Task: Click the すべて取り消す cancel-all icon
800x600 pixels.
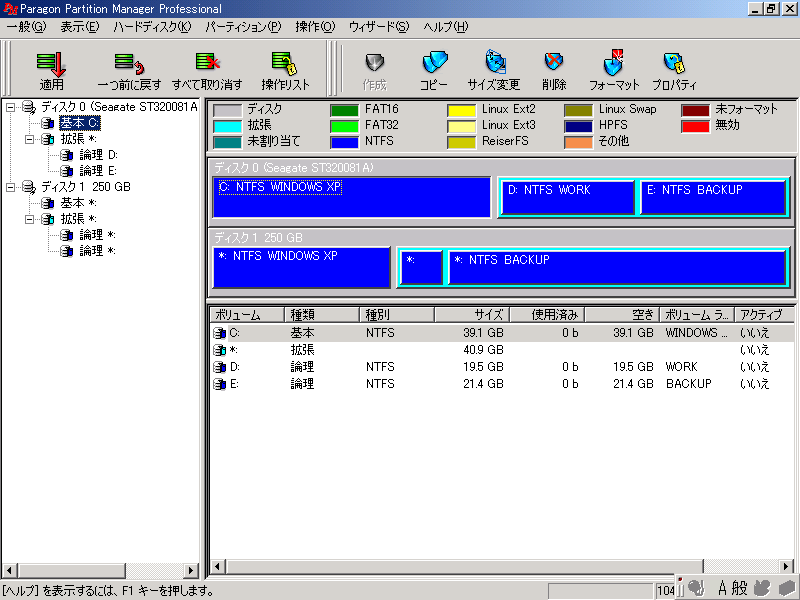Action: click(207, 63)
